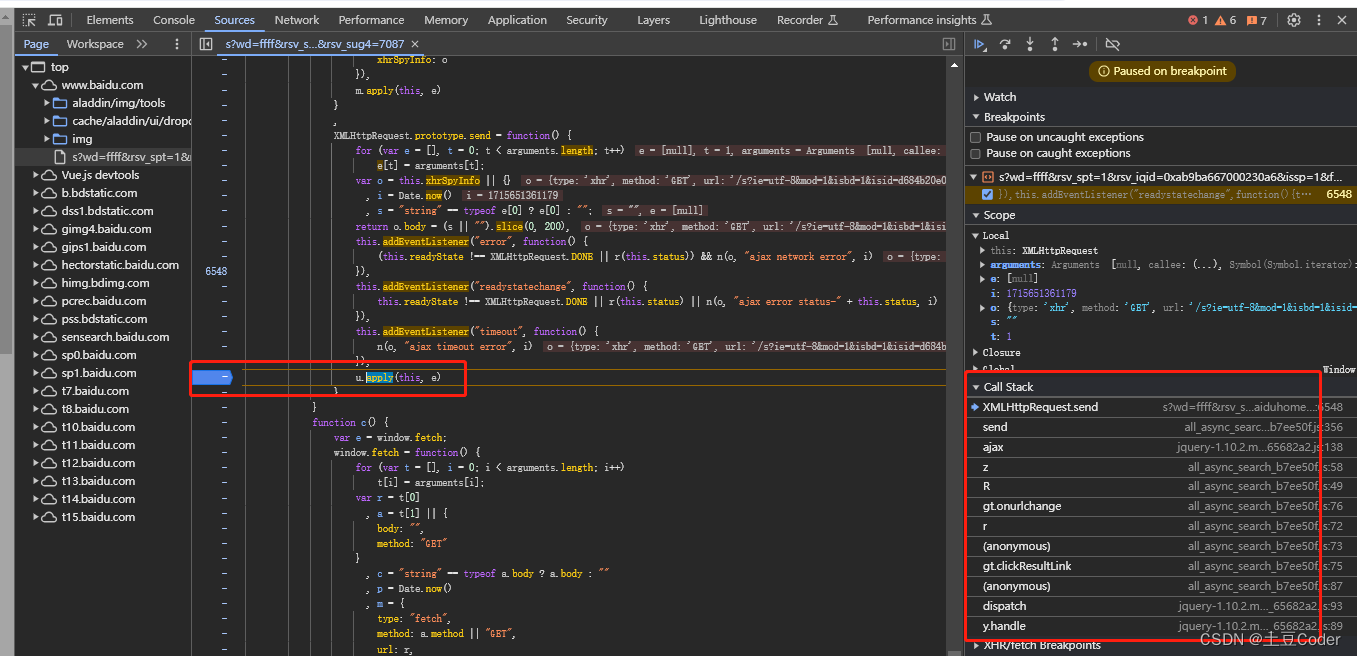The height and width of the screenshot is (656, 1357).
Task: Click the inspect element picker icon
Action: 29,20
